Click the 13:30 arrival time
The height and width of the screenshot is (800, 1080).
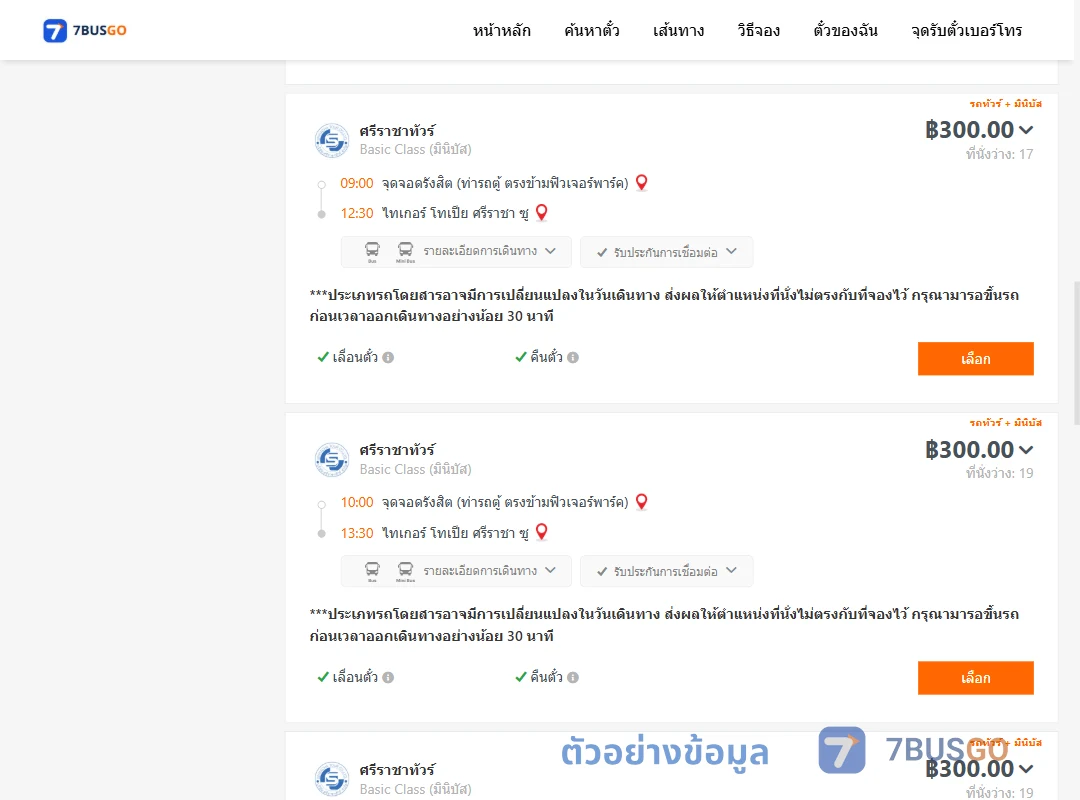[x=357, y=533]
